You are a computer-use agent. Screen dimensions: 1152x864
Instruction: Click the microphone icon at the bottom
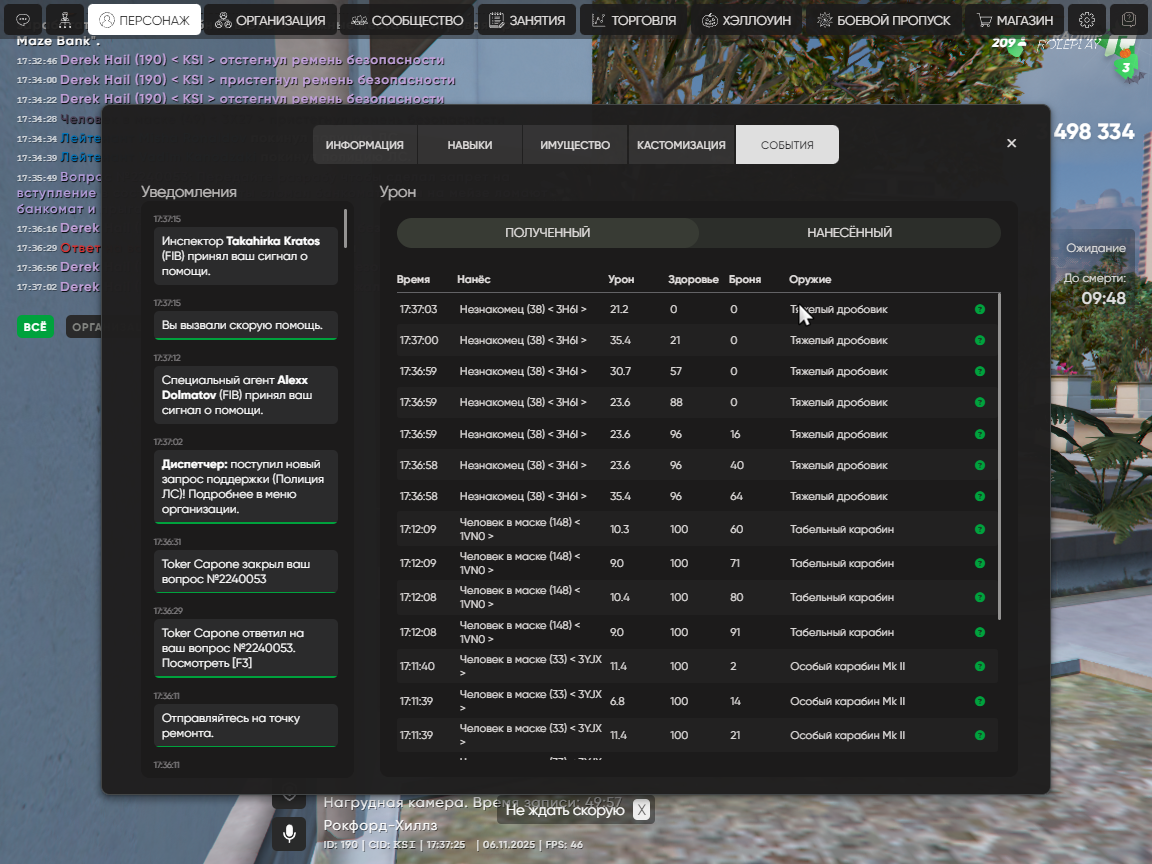click(289, 833)
